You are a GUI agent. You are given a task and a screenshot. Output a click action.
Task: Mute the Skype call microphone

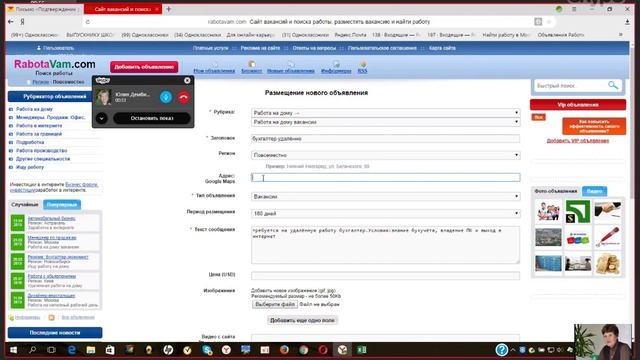point(166,97)
